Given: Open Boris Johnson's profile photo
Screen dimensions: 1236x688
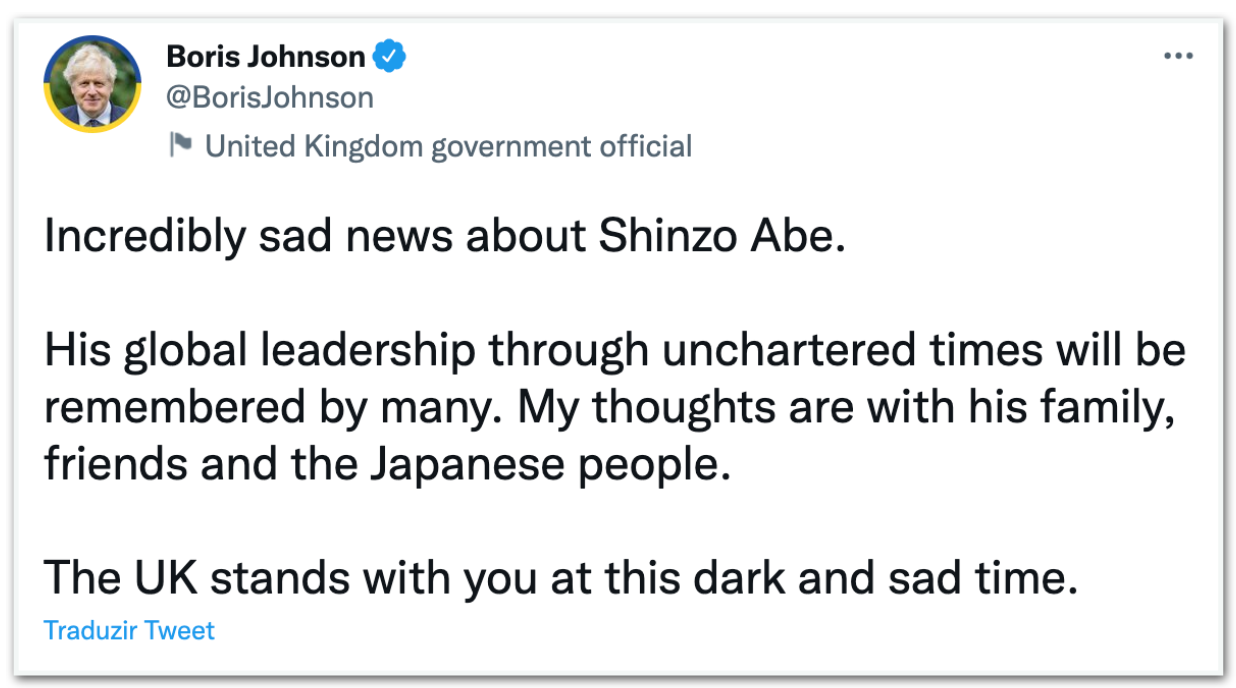Looking at the screenshot, I should 92,84.
